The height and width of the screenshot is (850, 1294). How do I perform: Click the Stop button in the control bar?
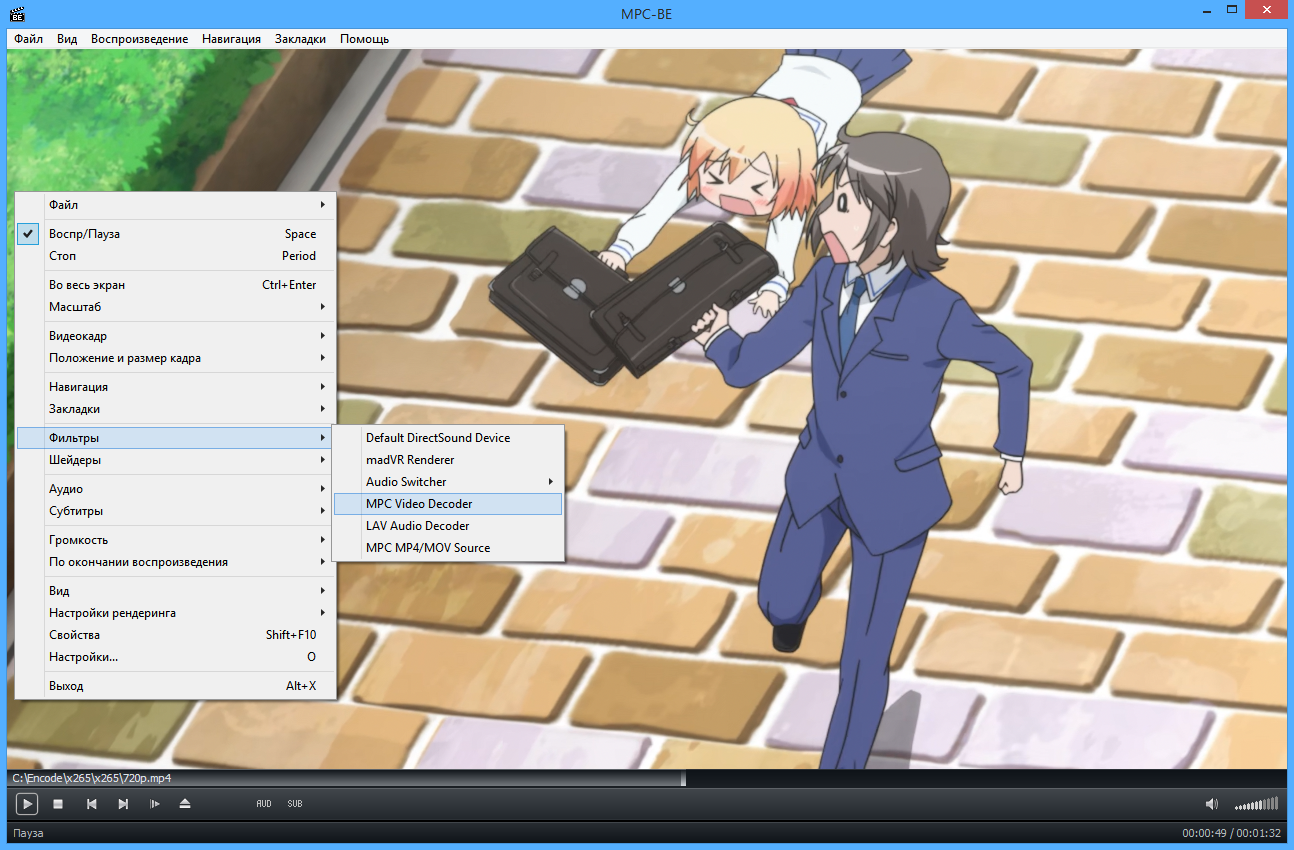(58, 804)
